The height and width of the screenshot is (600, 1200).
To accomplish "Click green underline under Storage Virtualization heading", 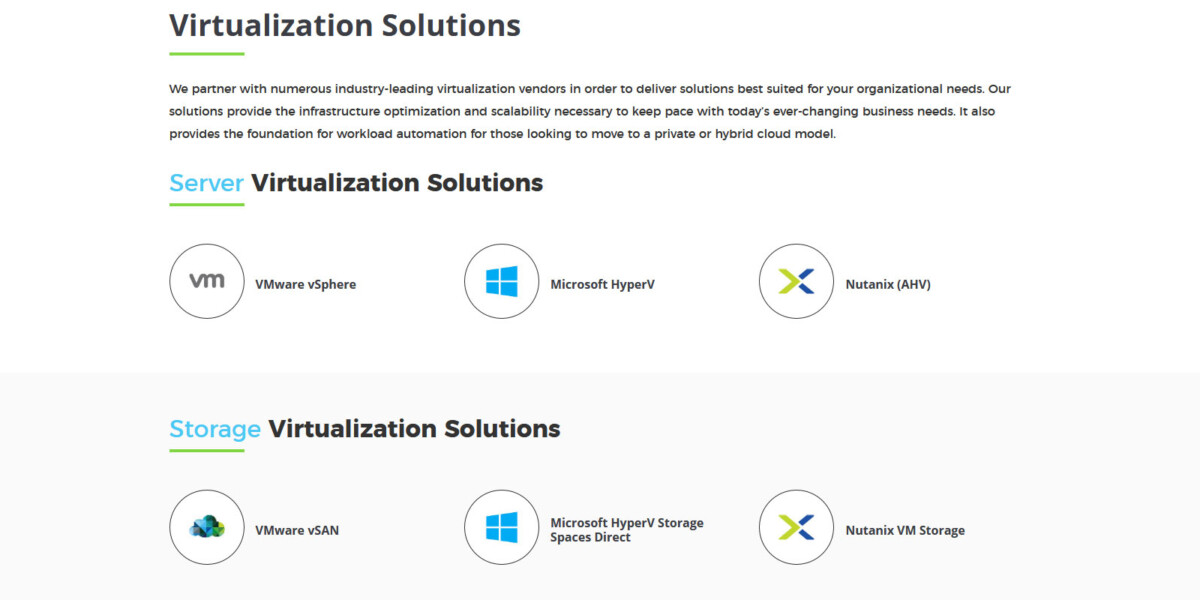I will [x=207, y=451].
